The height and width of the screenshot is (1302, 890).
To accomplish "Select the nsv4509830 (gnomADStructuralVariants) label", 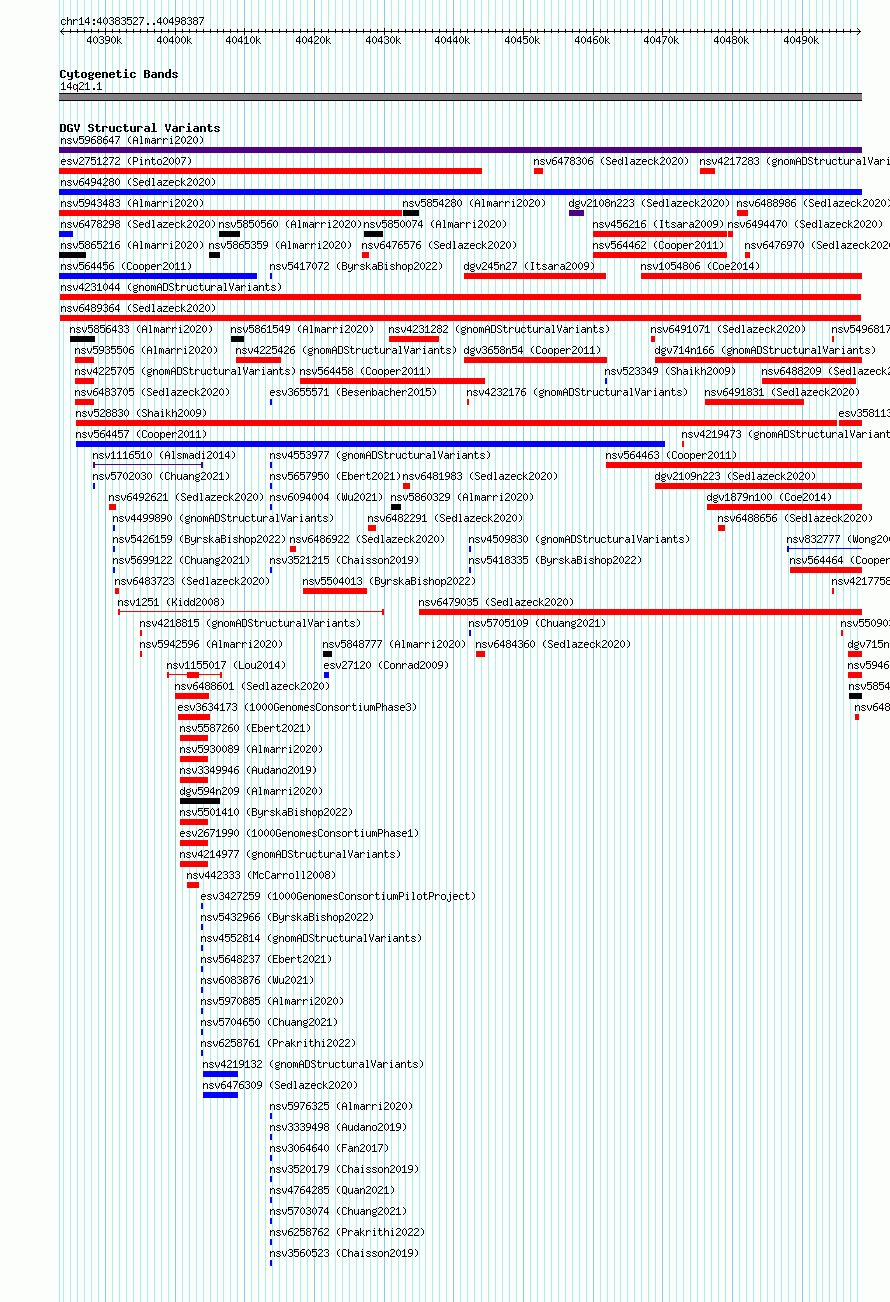I will click(x=579, y=539).
